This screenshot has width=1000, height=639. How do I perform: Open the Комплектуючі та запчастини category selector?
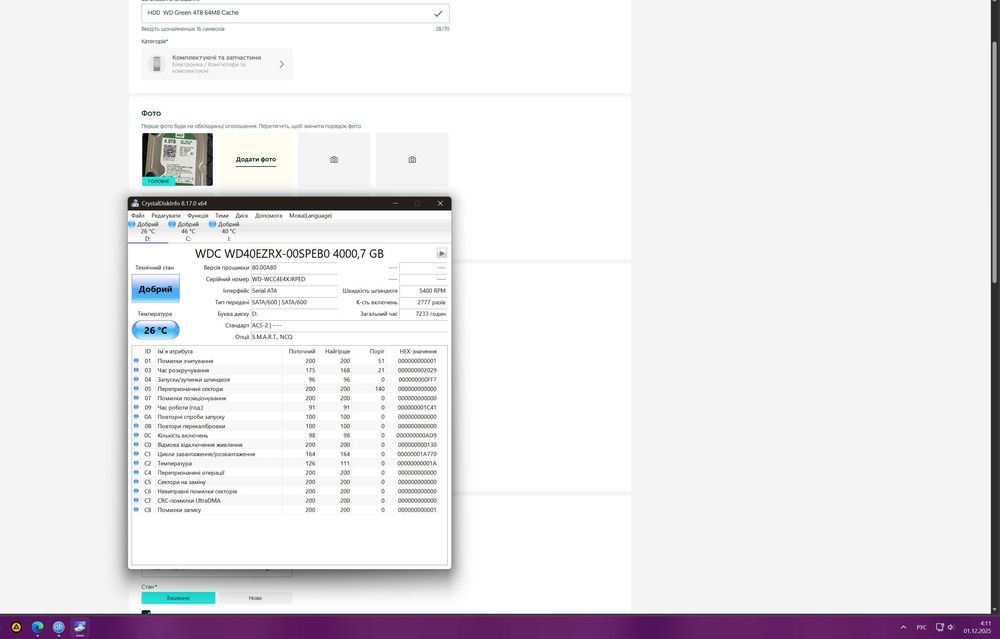(x=217, y=64)
